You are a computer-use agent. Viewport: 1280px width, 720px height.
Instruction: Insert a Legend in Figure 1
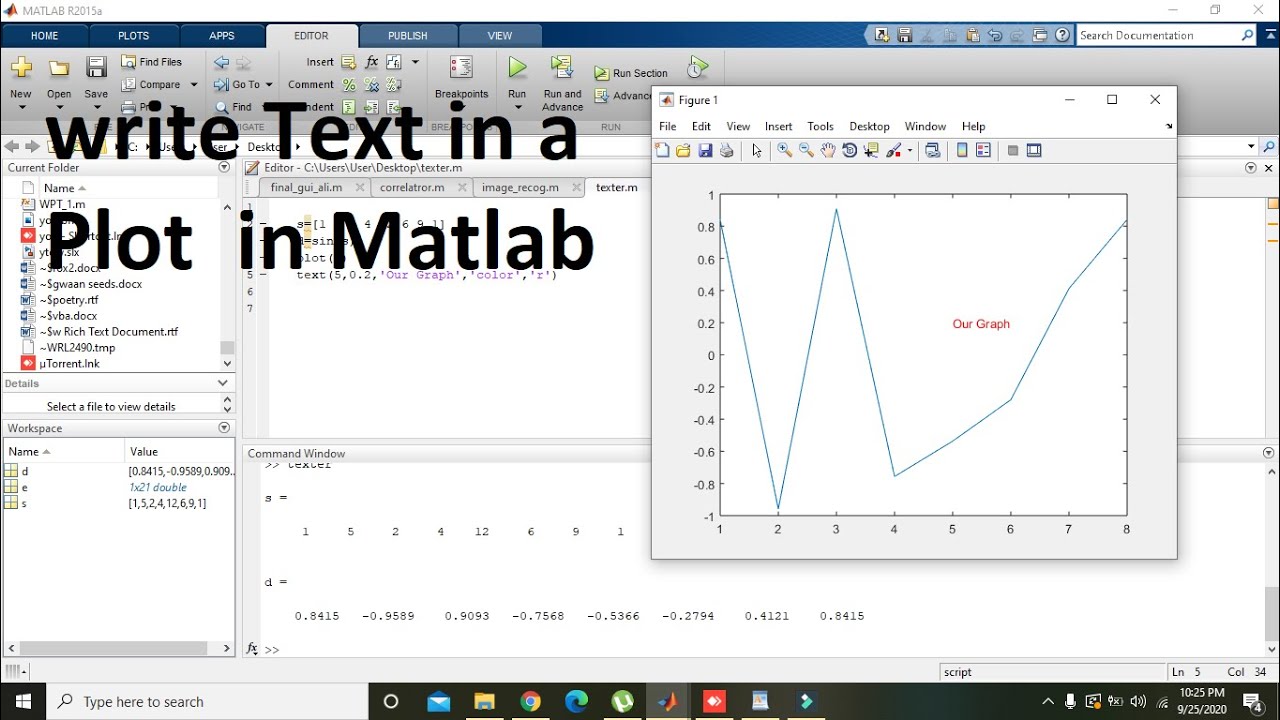tap(983, 150)
